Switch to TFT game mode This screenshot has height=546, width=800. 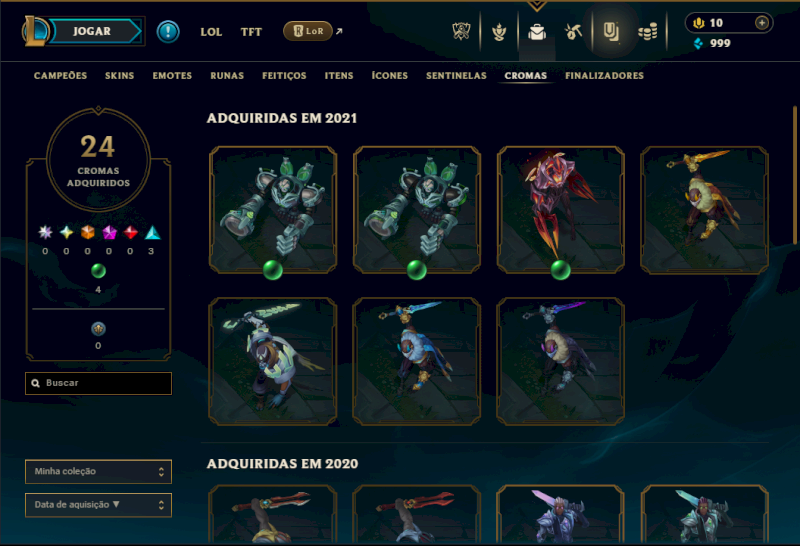(251, 32)
